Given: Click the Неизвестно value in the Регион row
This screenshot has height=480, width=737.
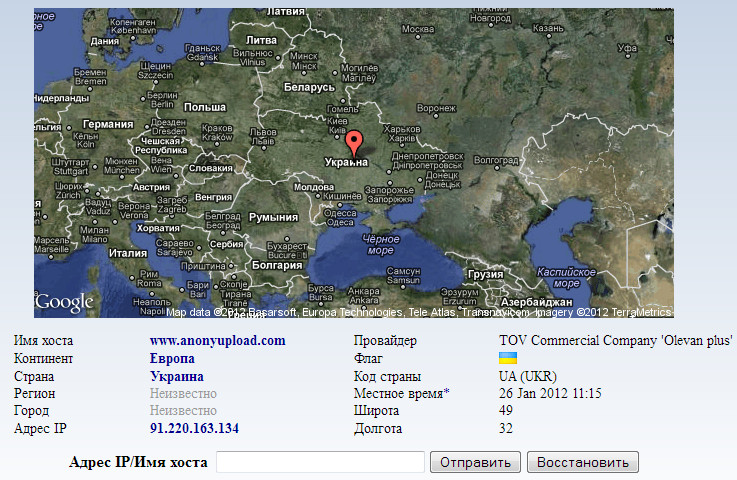Looking at the screenshot, I should point(183,393).
